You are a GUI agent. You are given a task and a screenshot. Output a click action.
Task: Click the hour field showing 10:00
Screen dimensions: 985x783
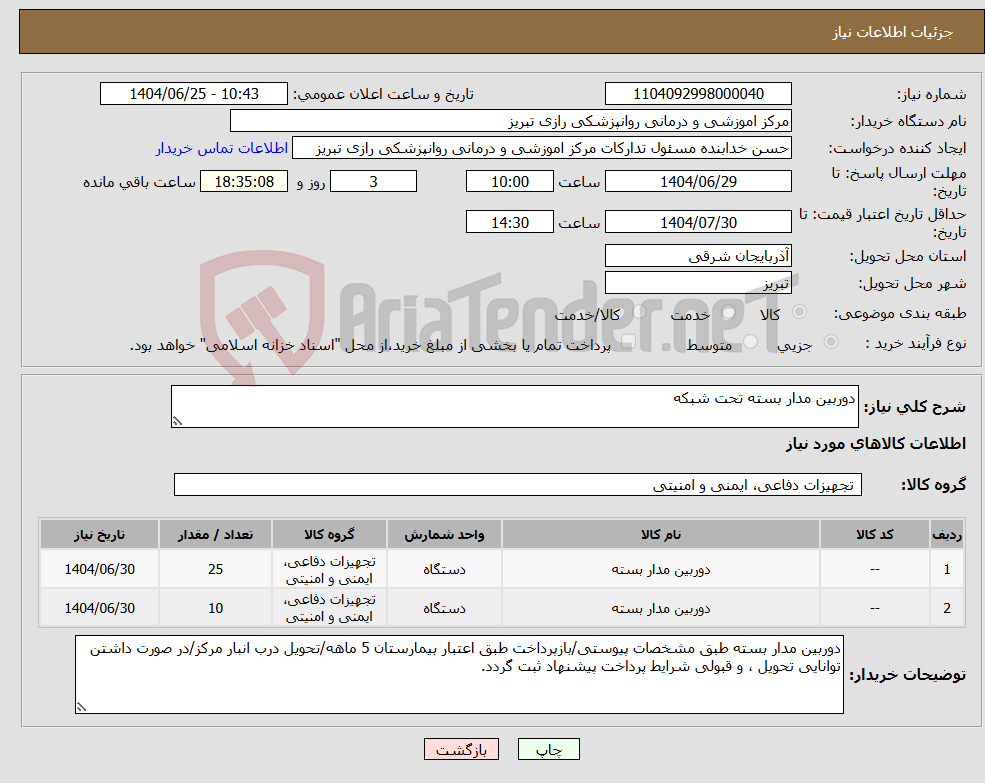click(510, 181)
